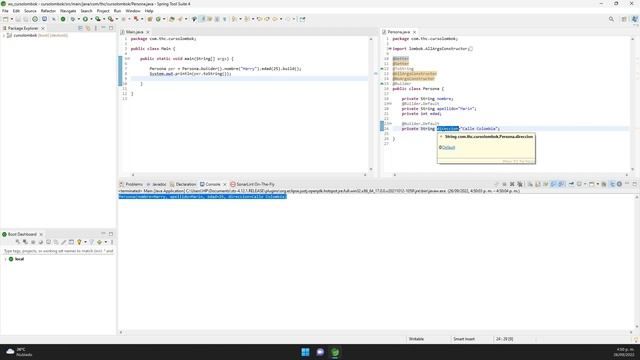Open the chat app icon on the taskbar

coord(320,352)
